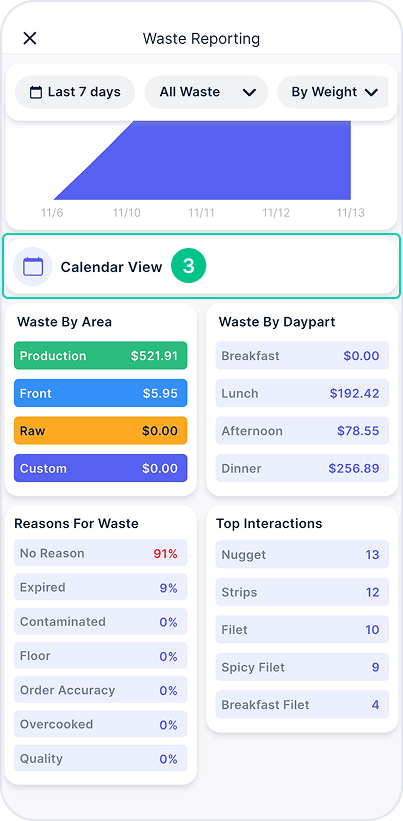This screenshot has width=403, height=821.
Task: Open the Last 7 days date filter
Action: pos(75,92)
